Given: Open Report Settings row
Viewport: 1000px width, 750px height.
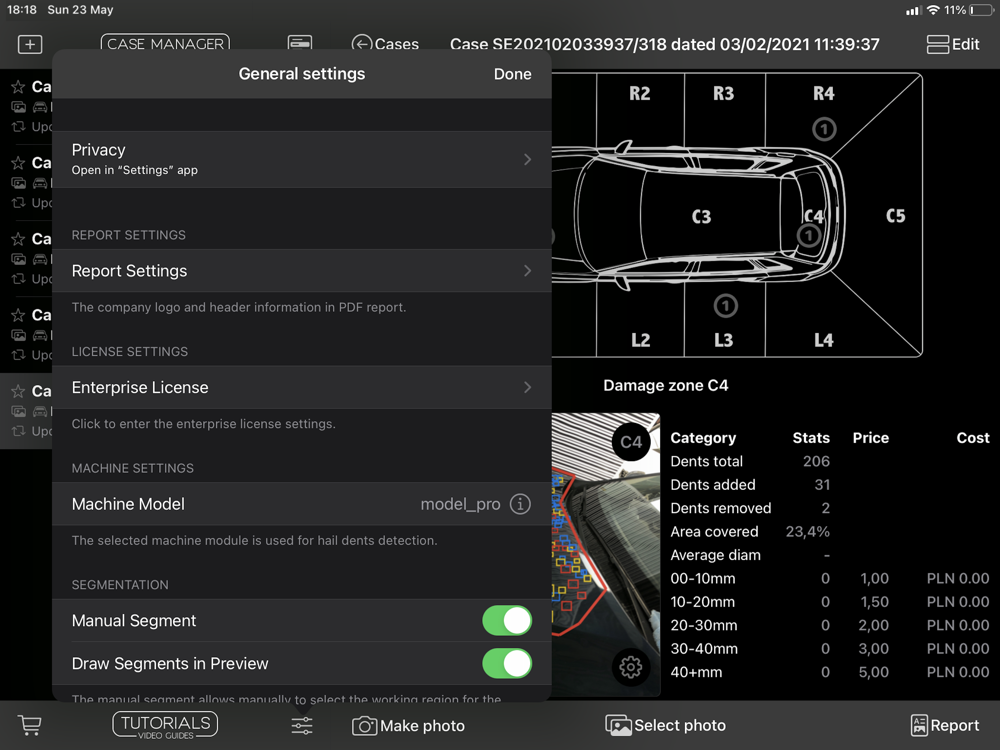Looking at the screenshot, I should (x=302, y=270).
